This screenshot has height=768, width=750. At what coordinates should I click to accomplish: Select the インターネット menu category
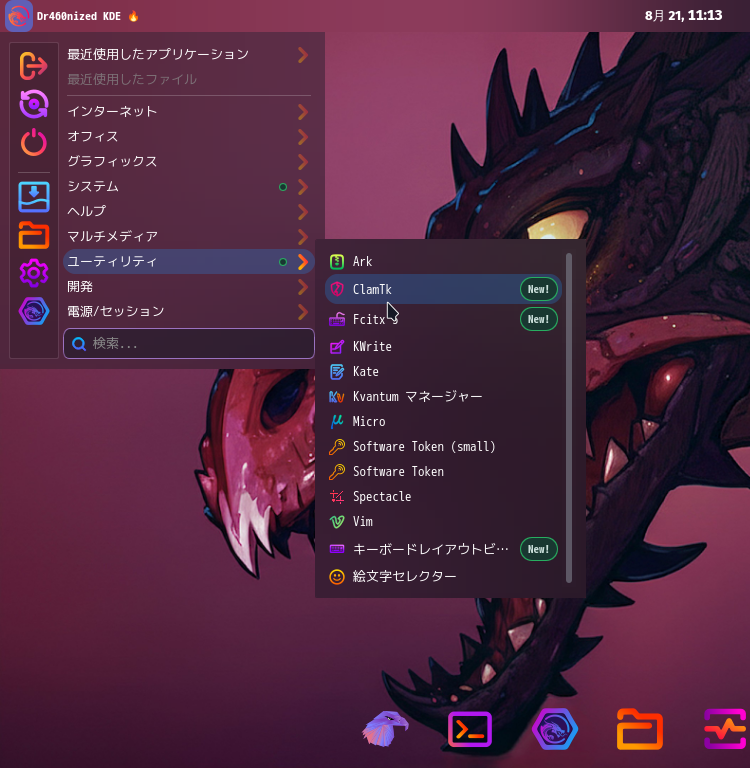[x=189, y=112]
